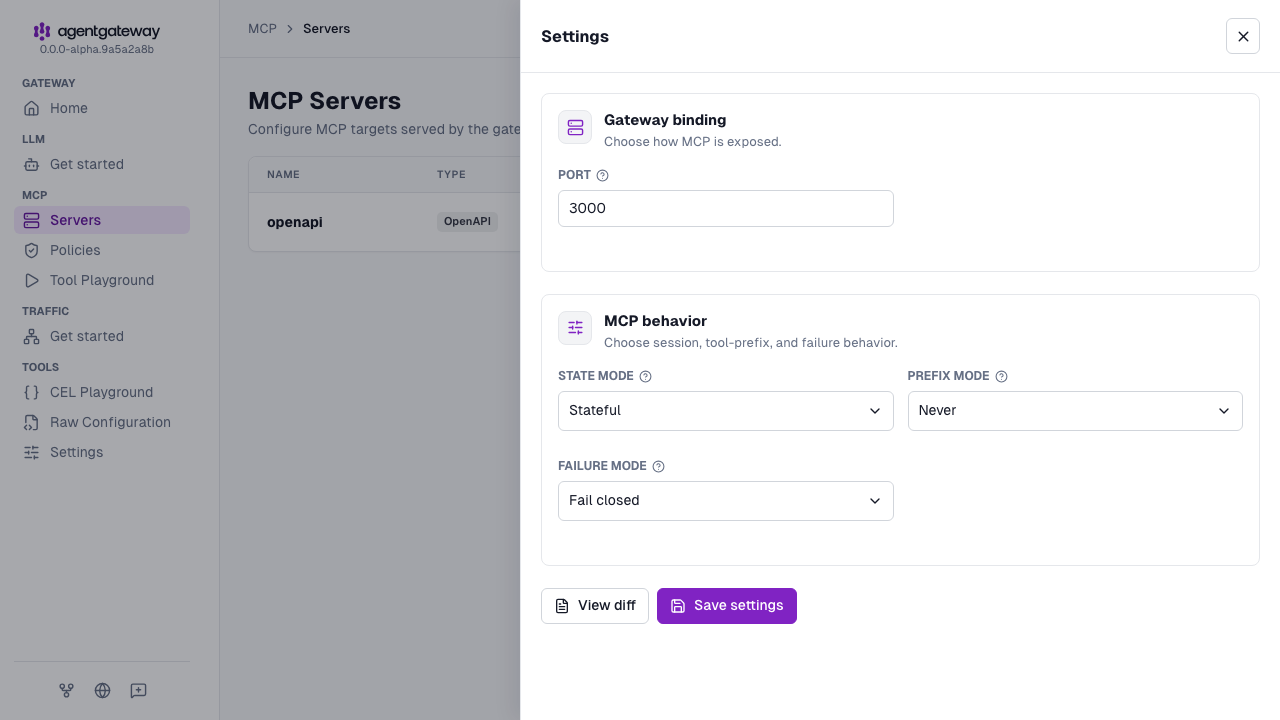Click the openapi server row name
The width and height of the screenshot is (1280, 720).
point(295,222)
